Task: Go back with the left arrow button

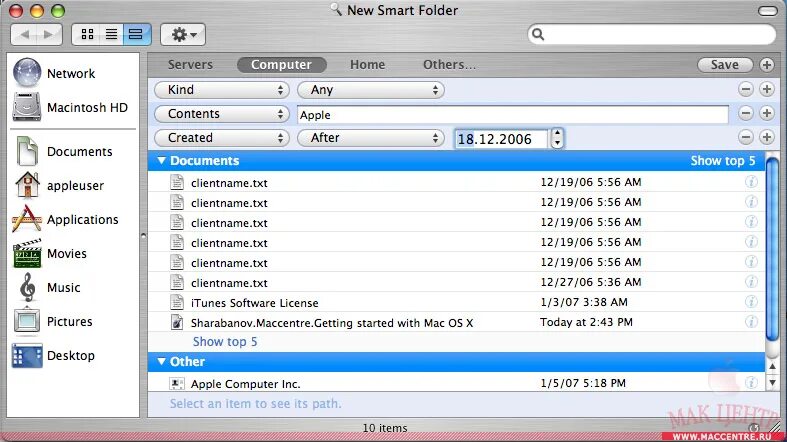Action: click(24, 35)
